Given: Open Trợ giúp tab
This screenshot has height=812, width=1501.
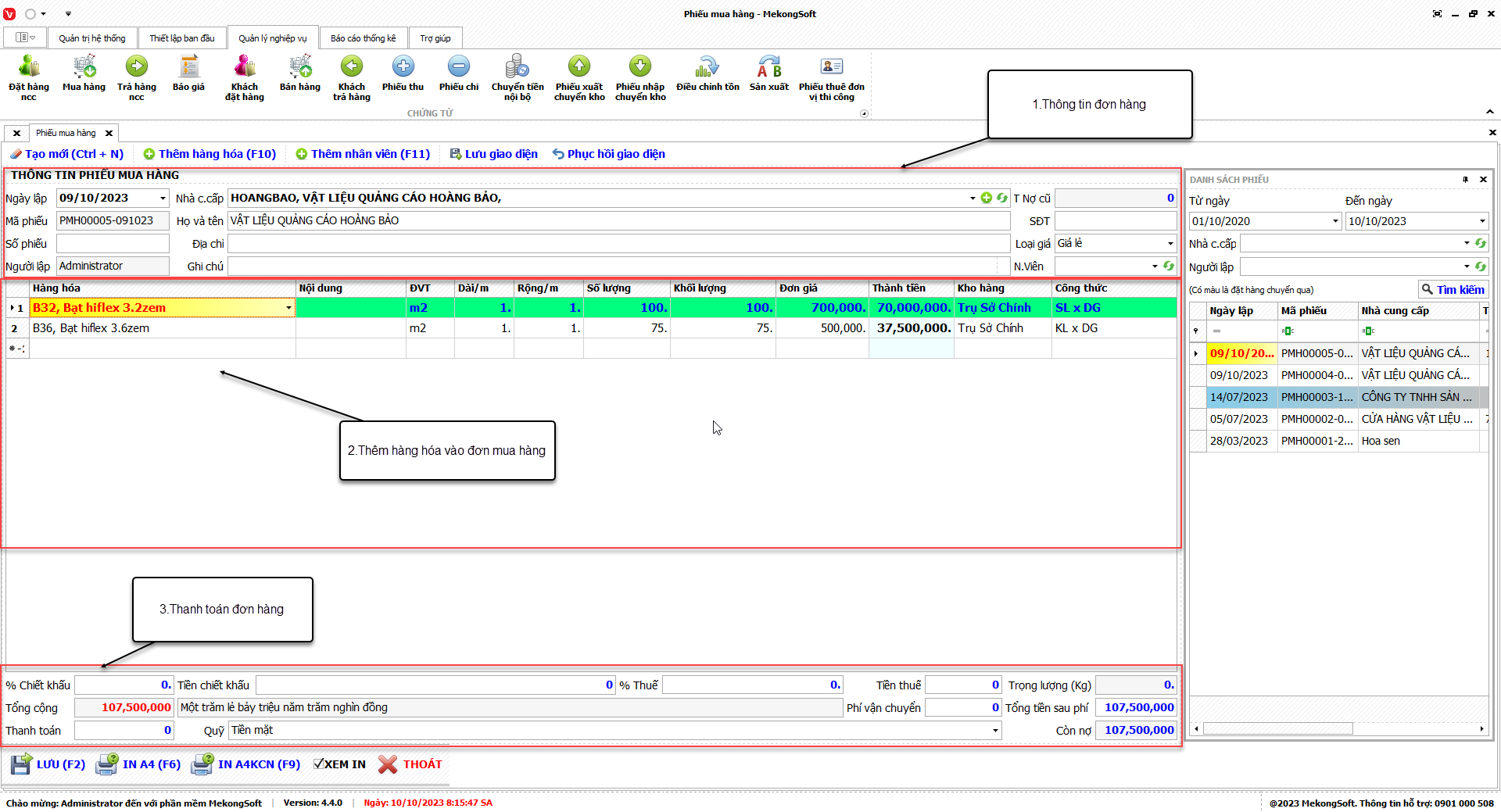Looking at the screenshot, I should [x=435, y=38].
